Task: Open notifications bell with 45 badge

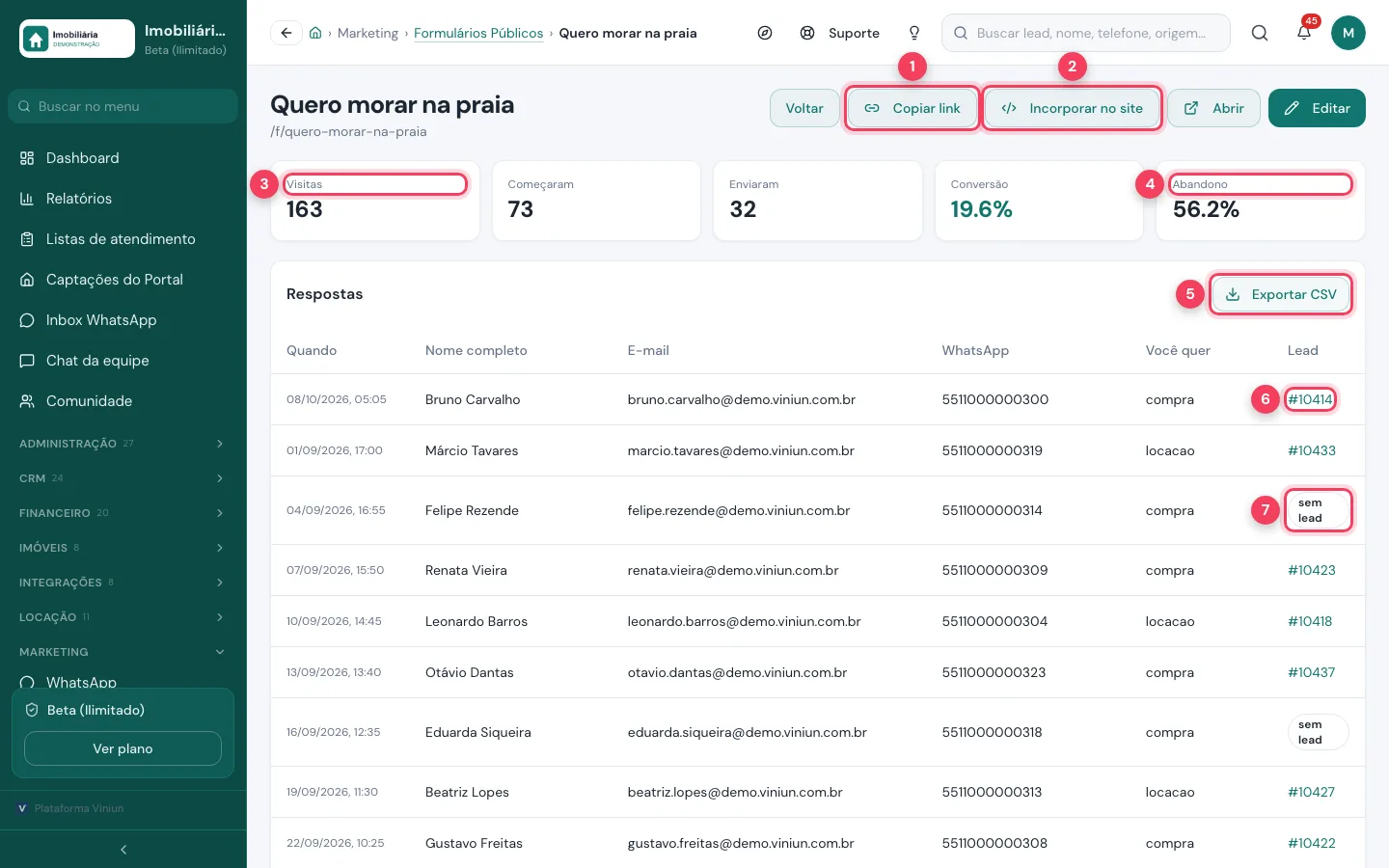Action: [x=1304, y=33]
